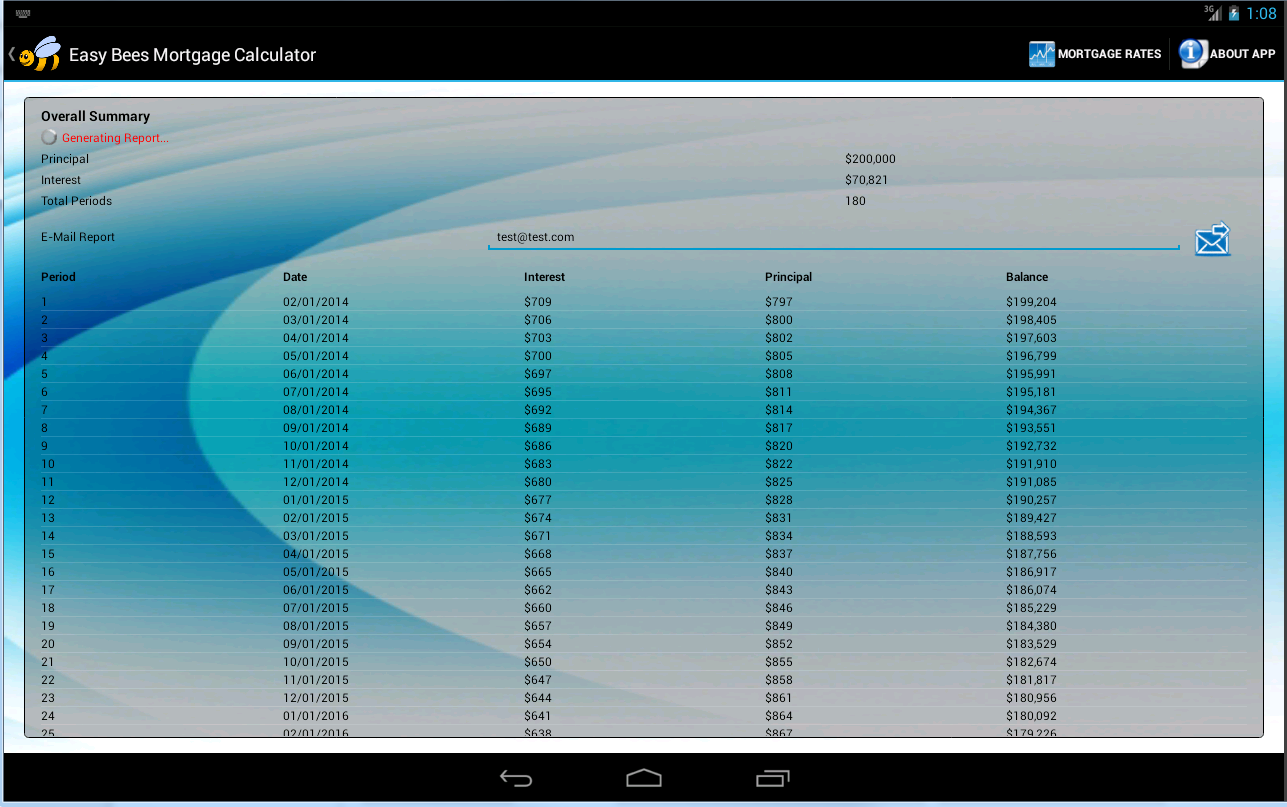Tap the E-Mail Report label

[78, 237]
